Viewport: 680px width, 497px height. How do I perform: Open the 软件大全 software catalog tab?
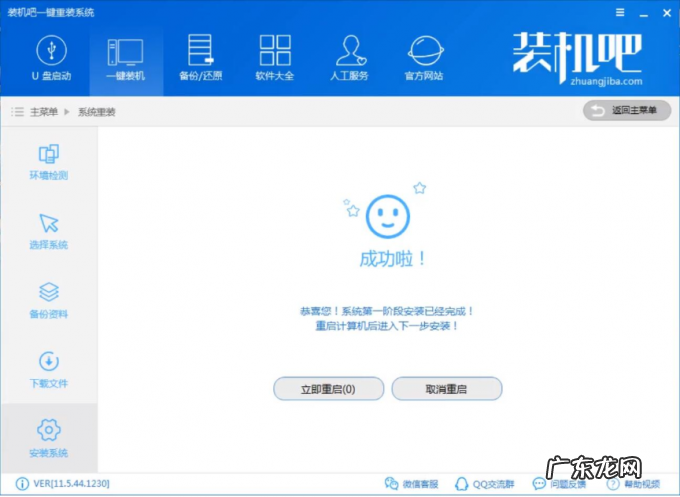coord(275,59)
